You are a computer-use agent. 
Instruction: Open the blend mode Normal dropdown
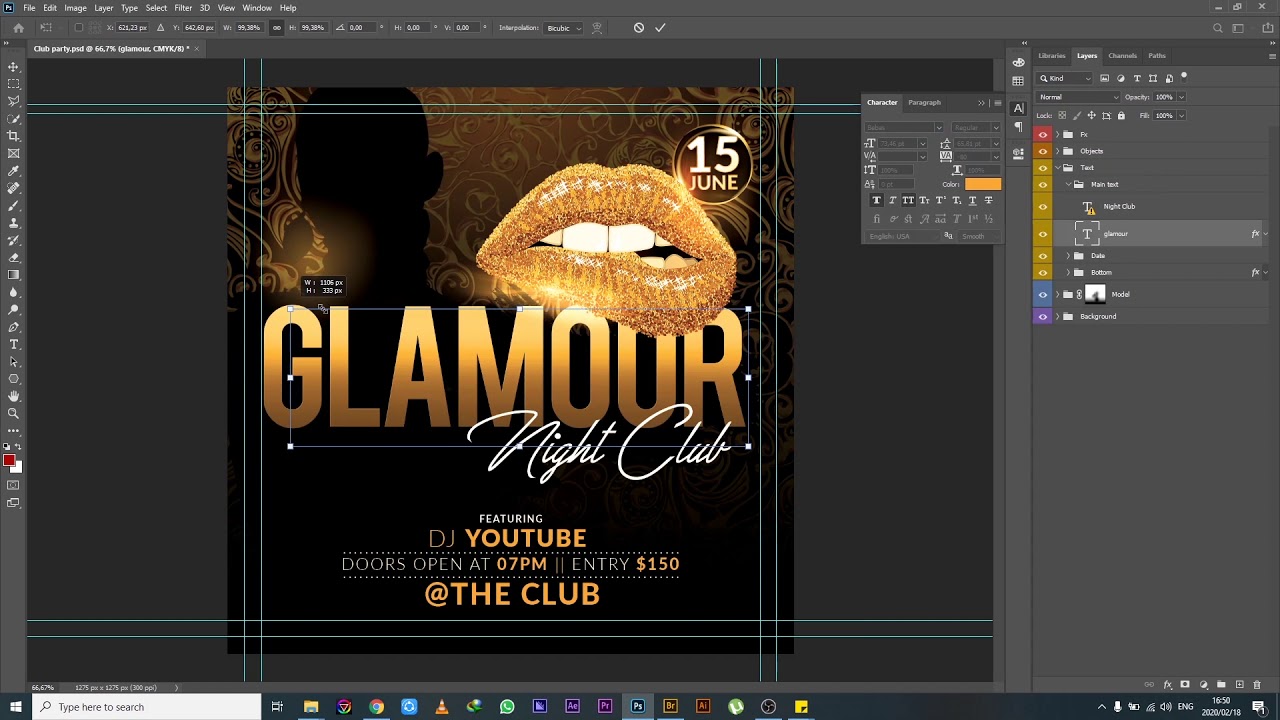[x=1078, y=97]
